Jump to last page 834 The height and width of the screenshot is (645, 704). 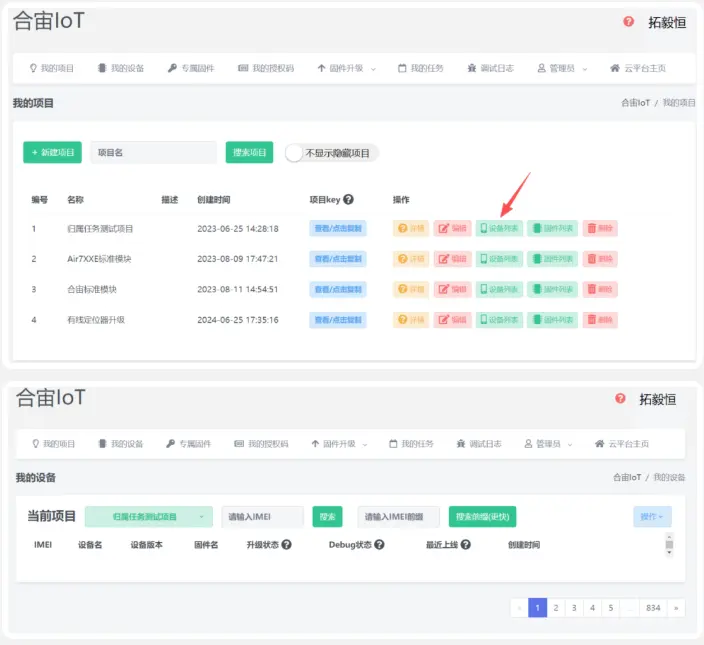coord(653,608)
